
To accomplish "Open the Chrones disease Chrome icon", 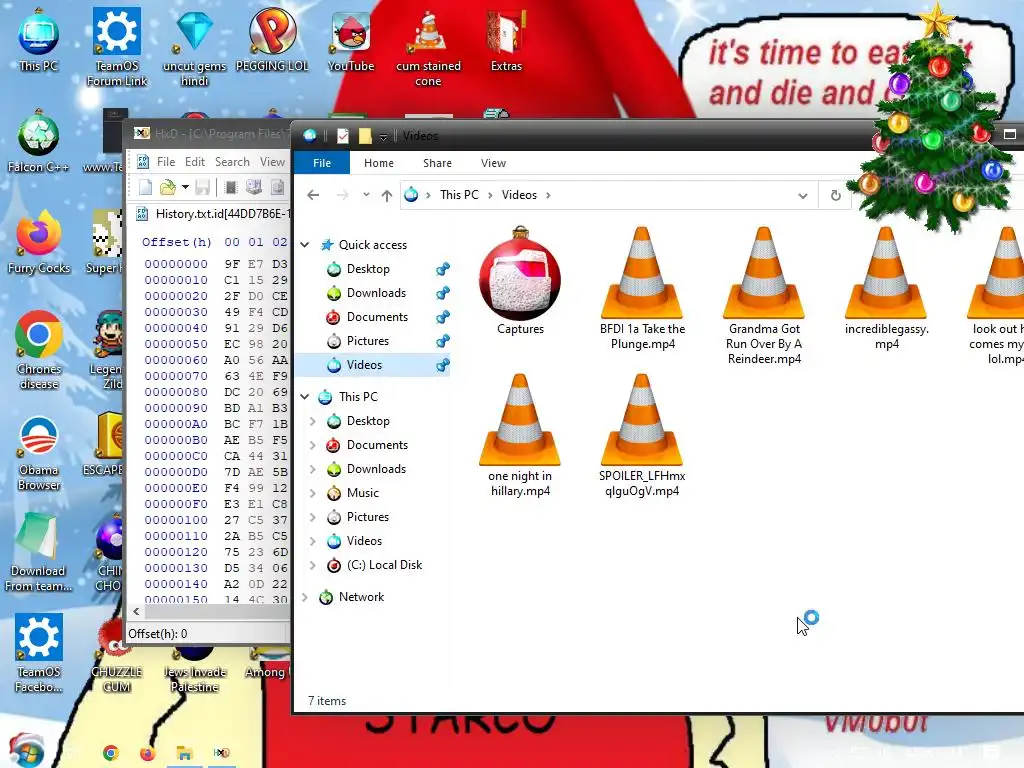I will tap(39, 351).
